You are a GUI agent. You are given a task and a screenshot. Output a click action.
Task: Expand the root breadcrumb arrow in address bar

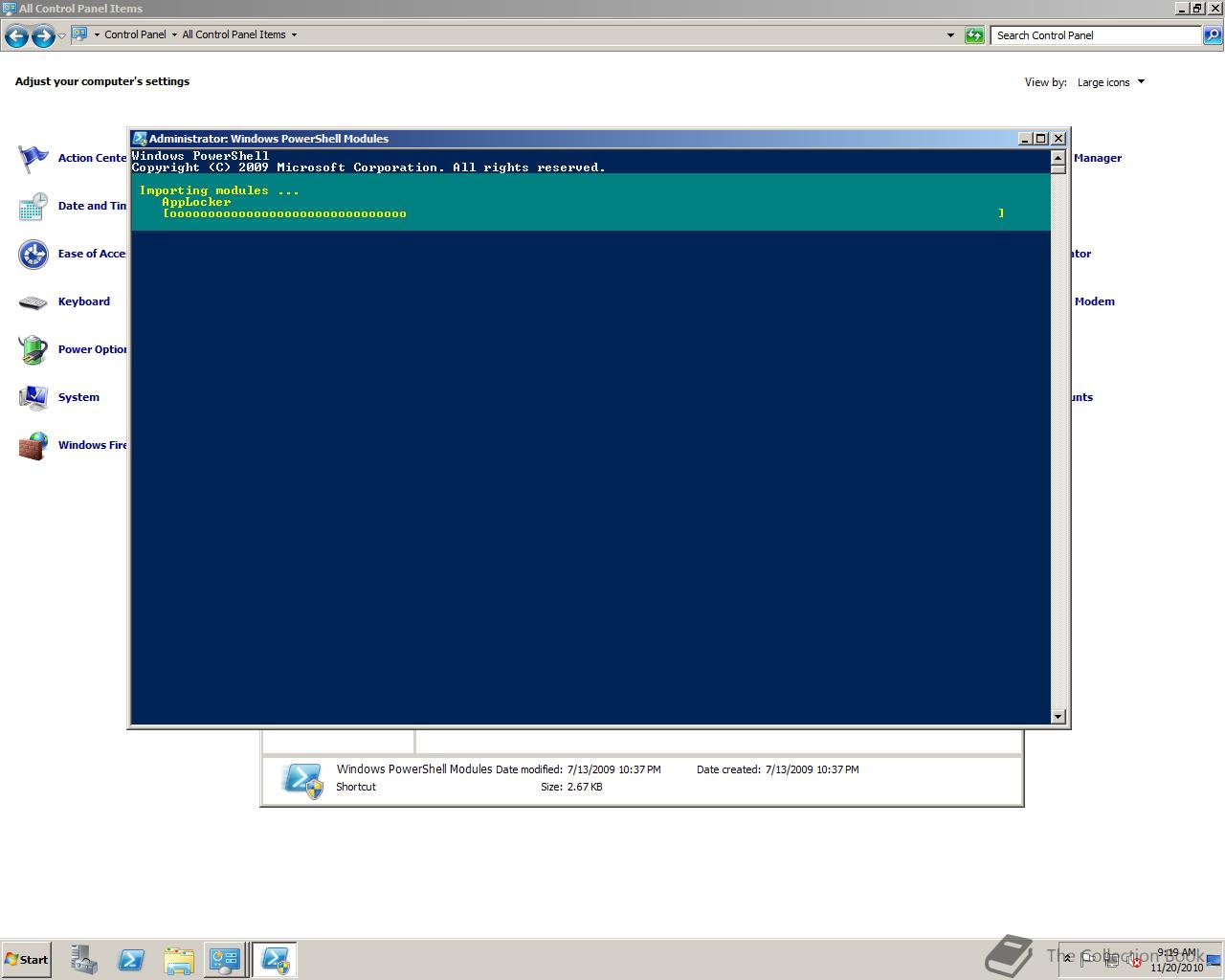coord(97,34)
